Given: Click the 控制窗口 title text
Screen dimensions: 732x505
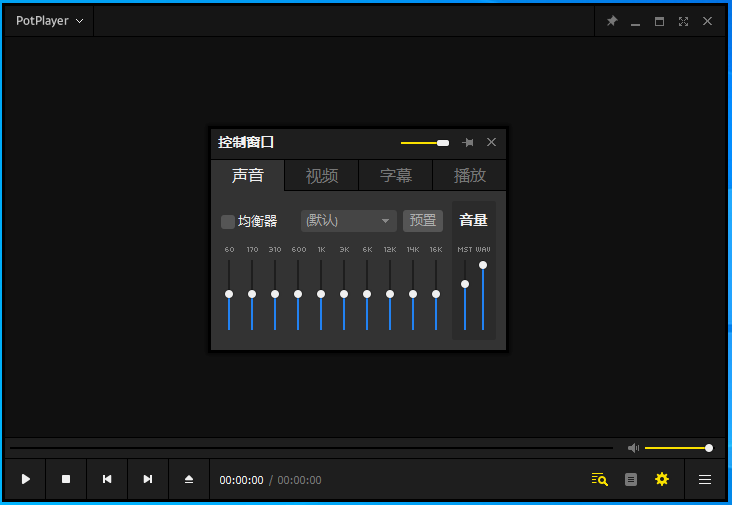Looking at the screenshot, I should [x=246, y=142].
